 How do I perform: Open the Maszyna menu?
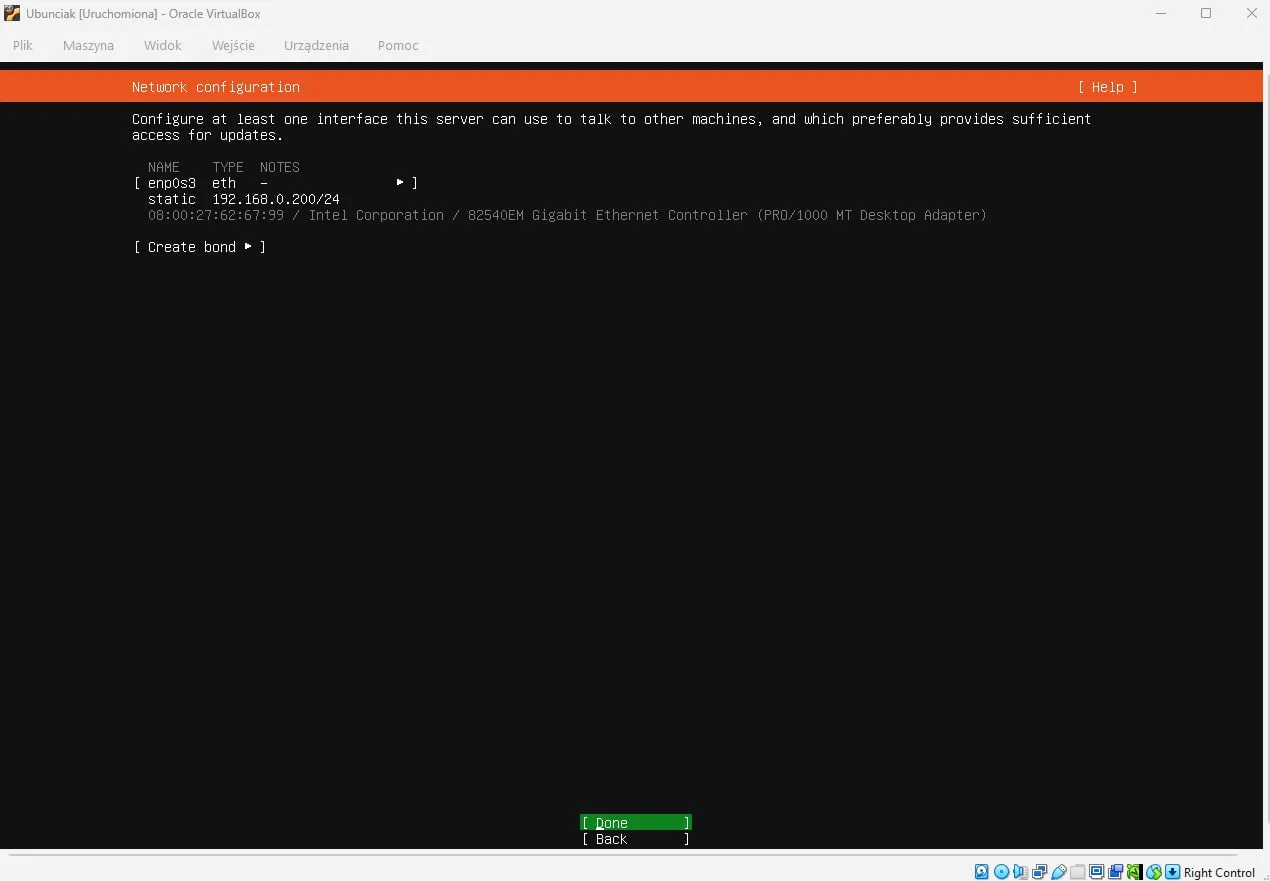88,45
